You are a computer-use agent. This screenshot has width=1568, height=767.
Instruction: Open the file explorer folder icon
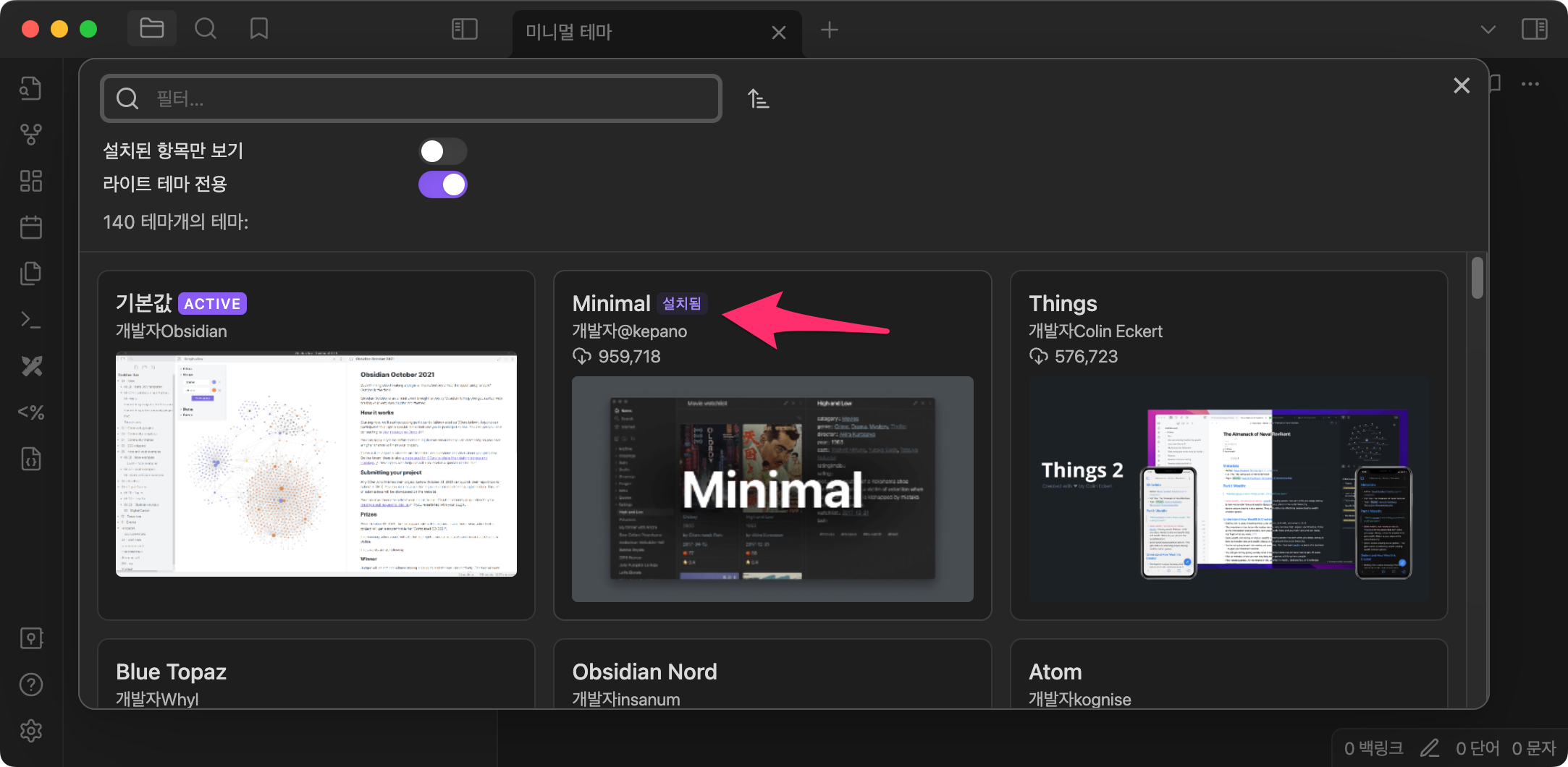coord(151,29)
